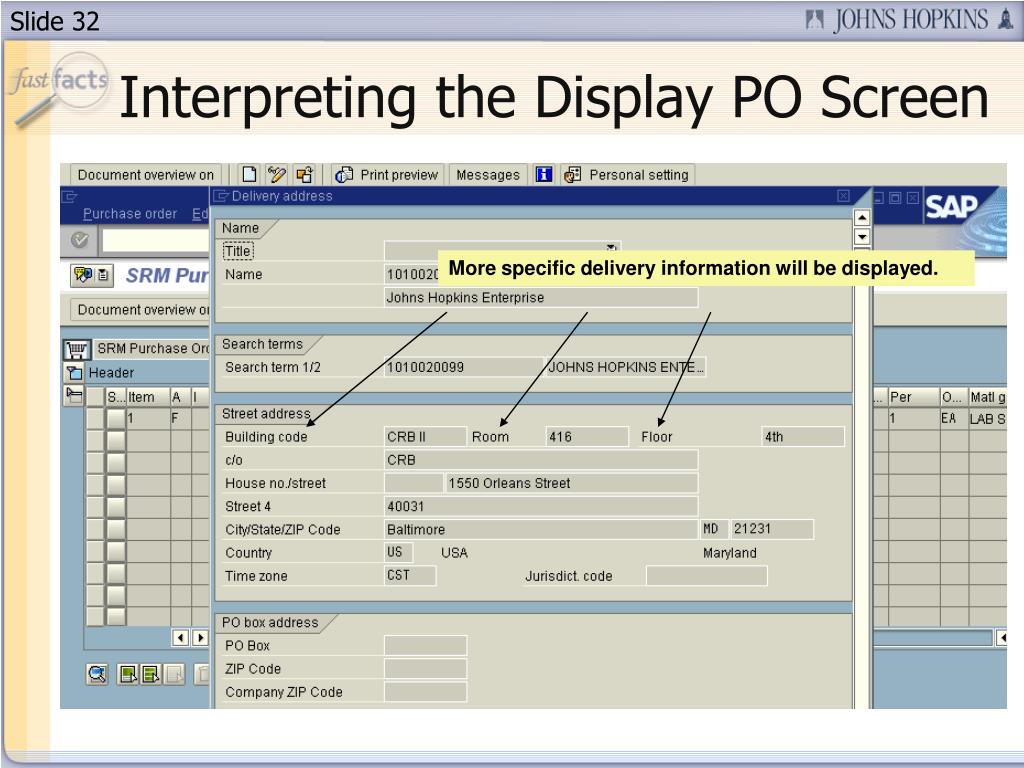The image size is (1024, 768).
Task: Click the magnifier details icon at bottom
Action: (97, 674)
